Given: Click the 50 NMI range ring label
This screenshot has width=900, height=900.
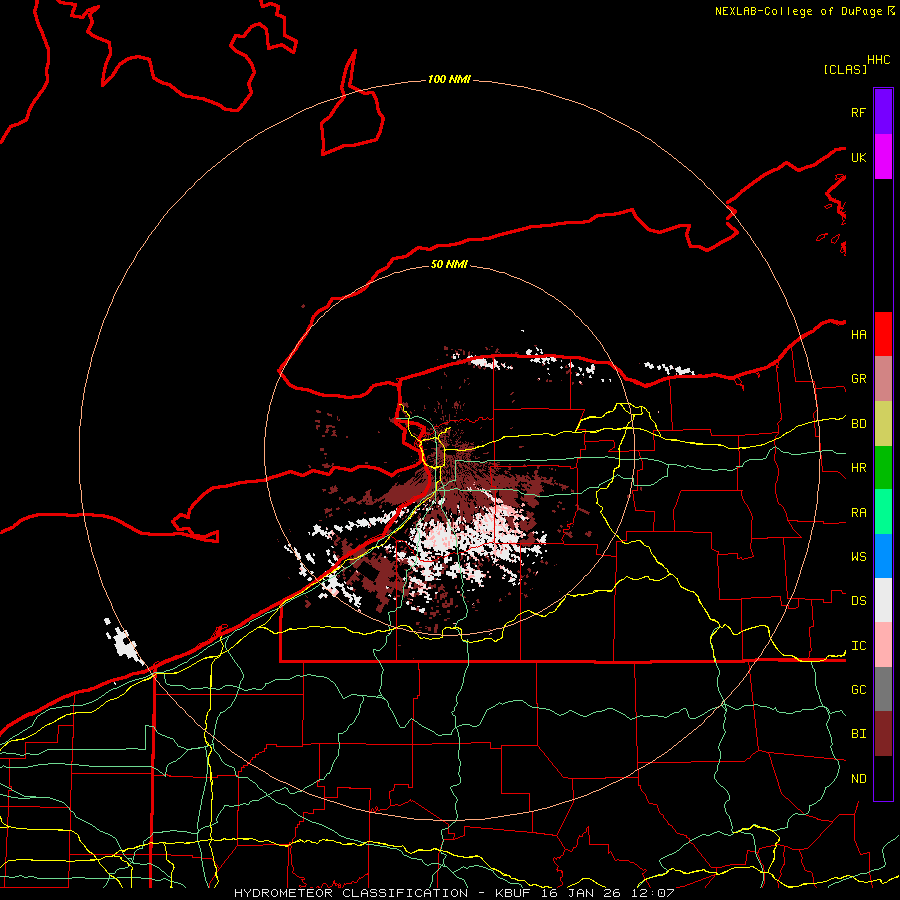Looking at the screenshot, I should point(449,264).
